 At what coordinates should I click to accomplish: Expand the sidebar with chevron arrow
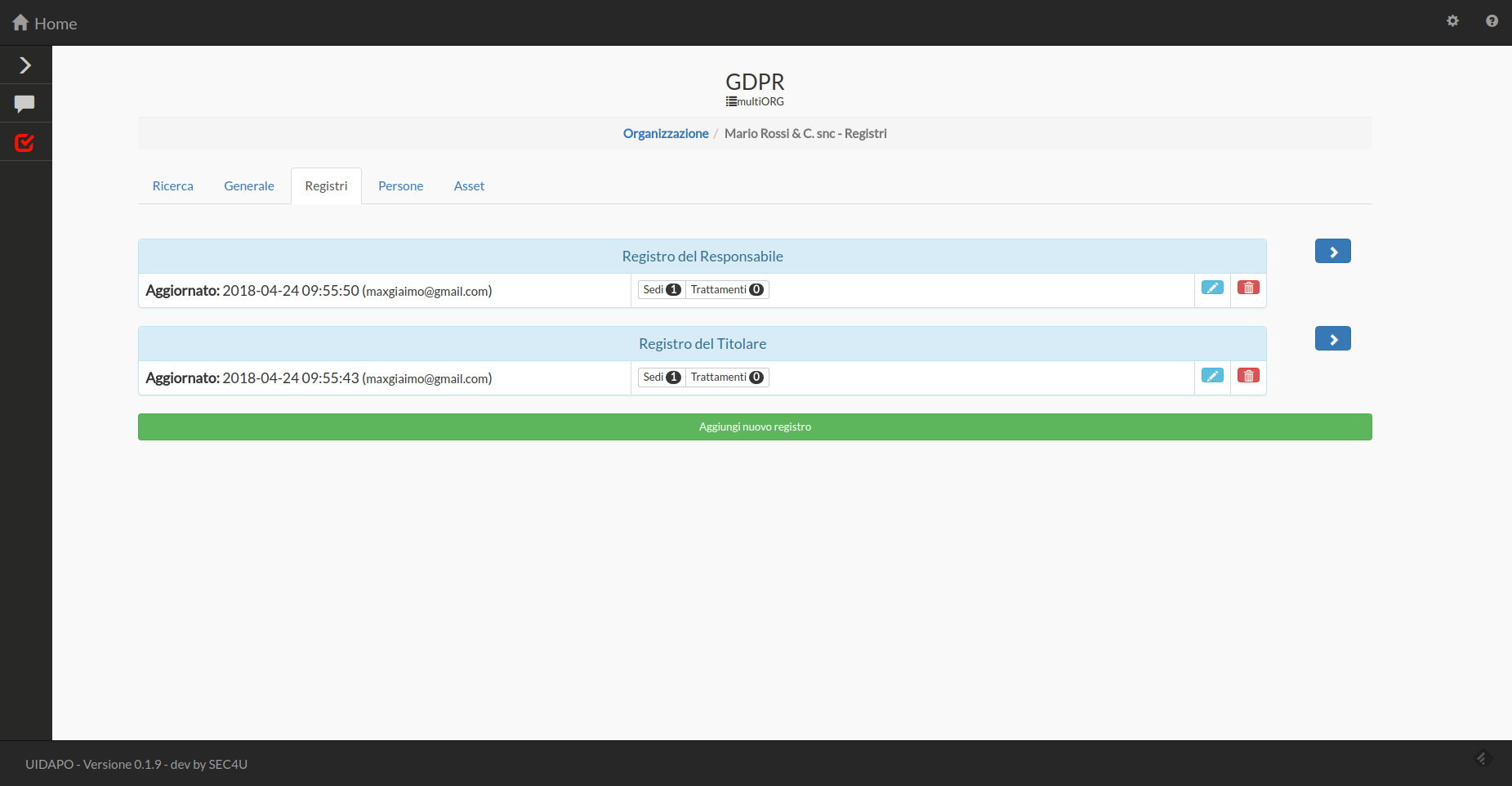pos(25,65)
